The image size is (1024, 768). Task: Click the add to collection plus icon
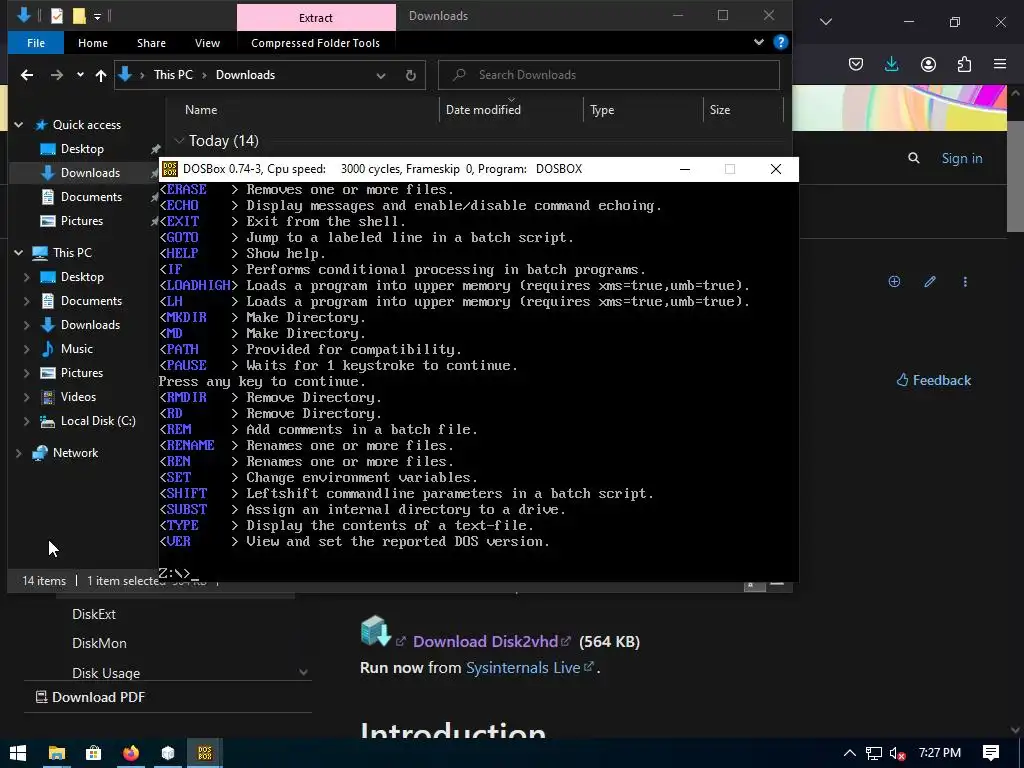895,281
